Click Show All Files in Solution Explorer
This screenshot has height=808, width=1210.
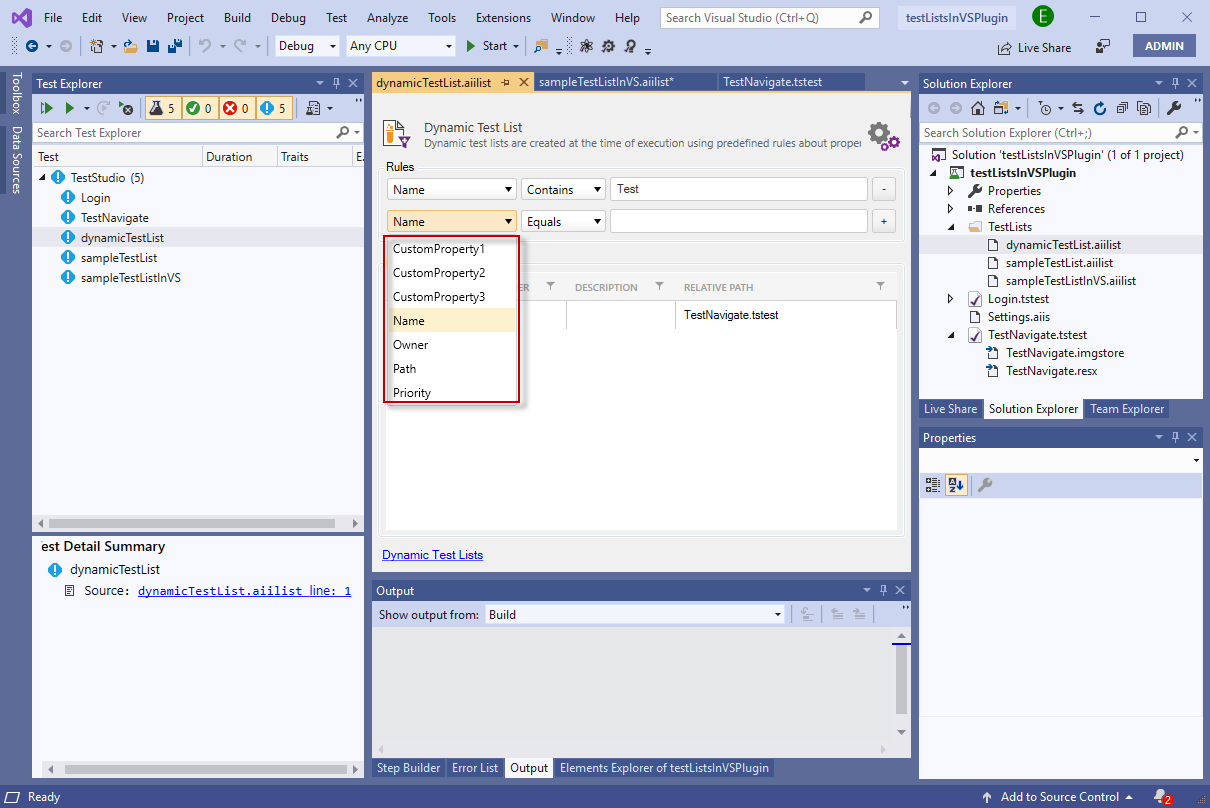1144,108
